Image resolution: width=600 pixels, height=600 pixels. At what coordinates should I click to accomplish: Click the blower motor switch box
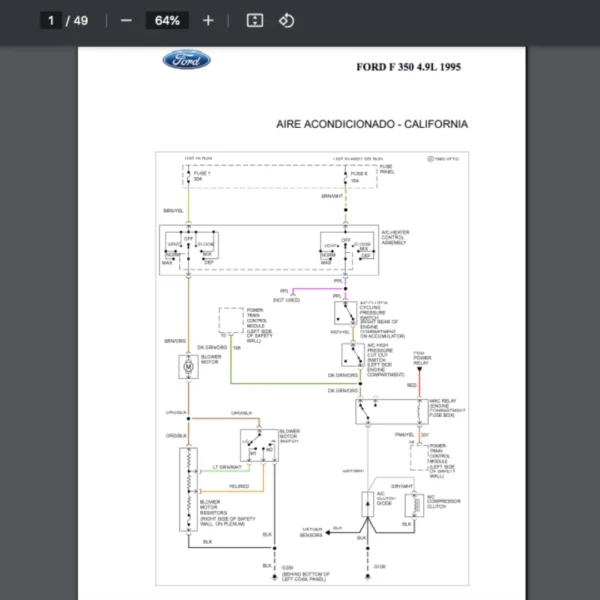pos(258,446)
